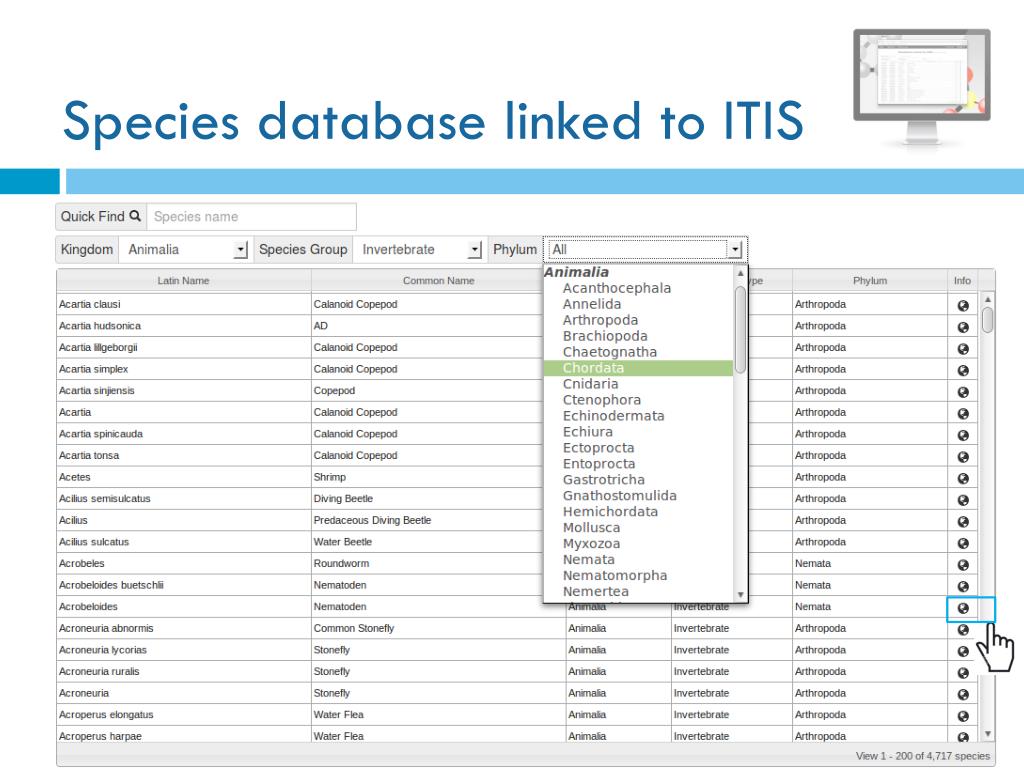Click the Quick Find magnifier icon
The width and height of the screenshot is (1024, 768).
pyautogui.click(x=135, y=216)
